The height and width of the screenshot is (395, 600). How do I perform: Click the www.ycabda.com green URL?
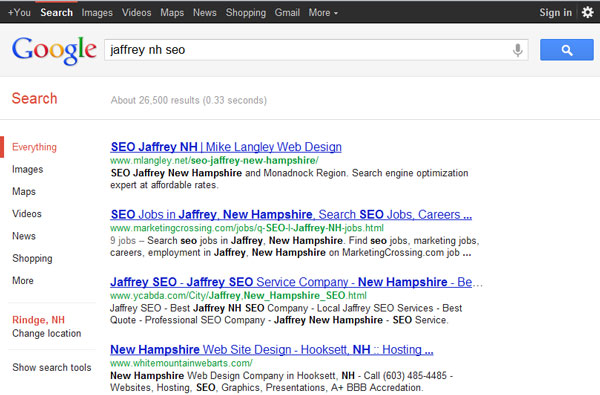[238, 295]
